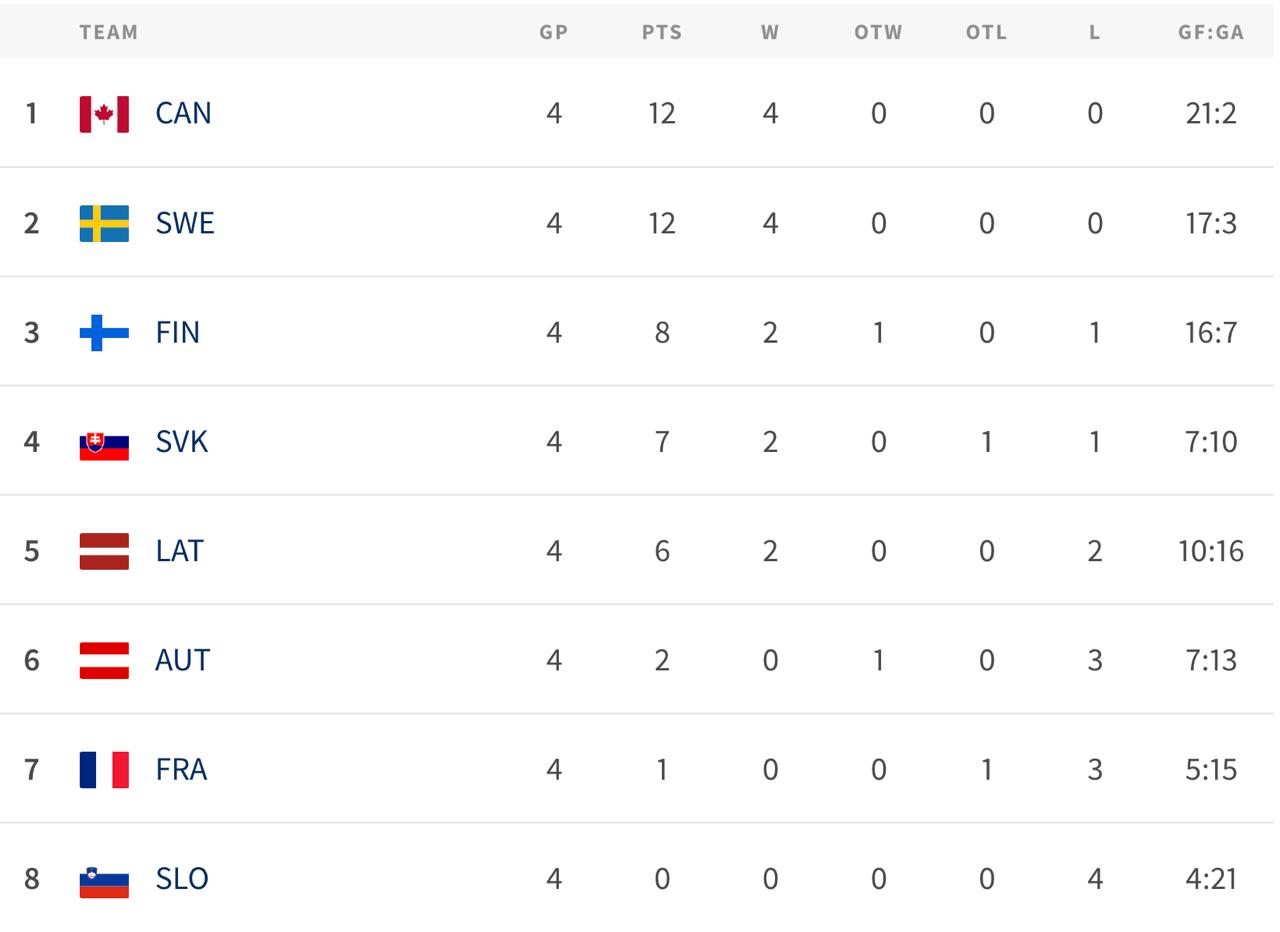Click the Canada flag icon
Screen dimensions: 1280x932
[x=104, y=114]
